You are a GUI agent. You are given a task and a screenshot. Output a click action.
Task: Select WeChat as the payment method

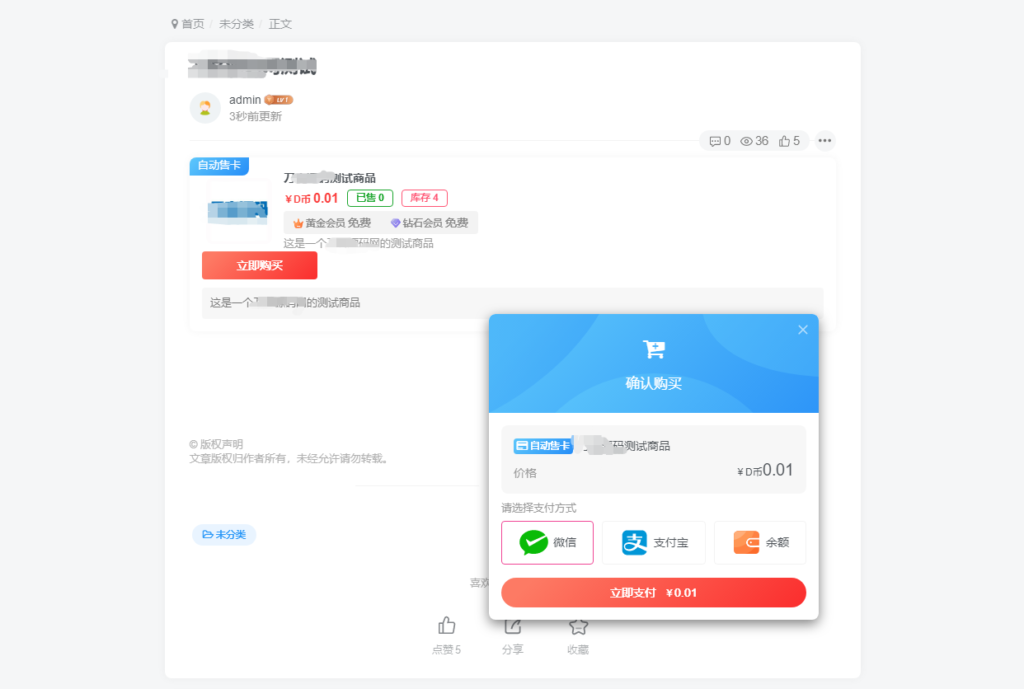[547, 541]
